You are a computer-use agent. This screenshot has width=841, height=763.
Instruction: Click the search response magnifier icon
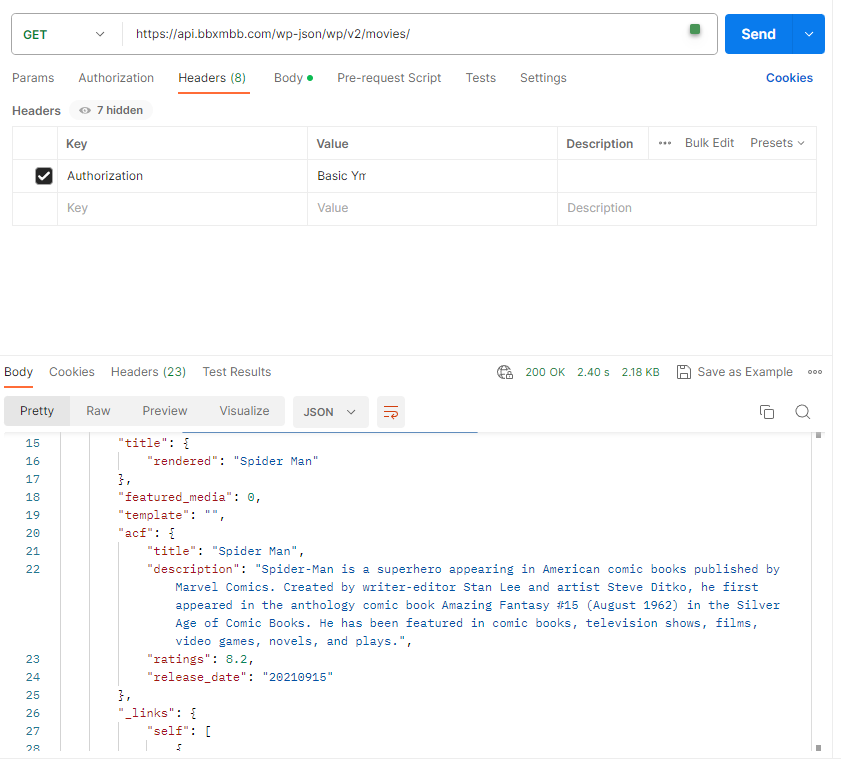[x=802, y=412]
